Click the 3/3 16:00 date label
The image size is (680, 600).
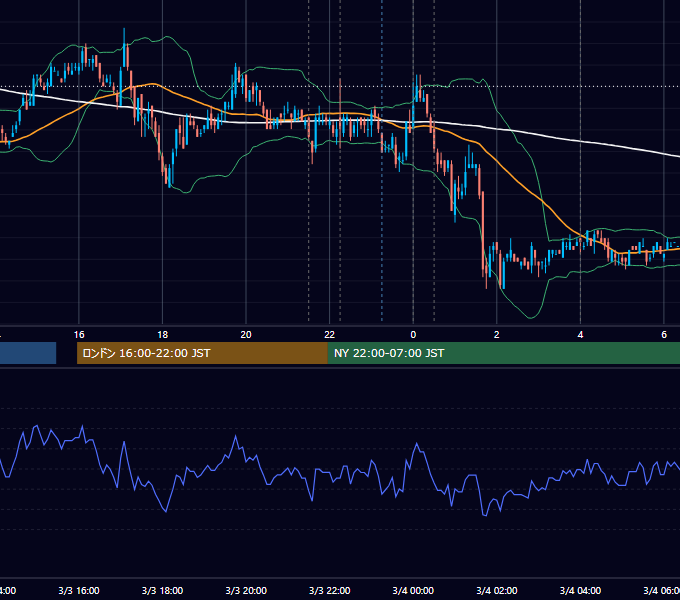point(79,590)
